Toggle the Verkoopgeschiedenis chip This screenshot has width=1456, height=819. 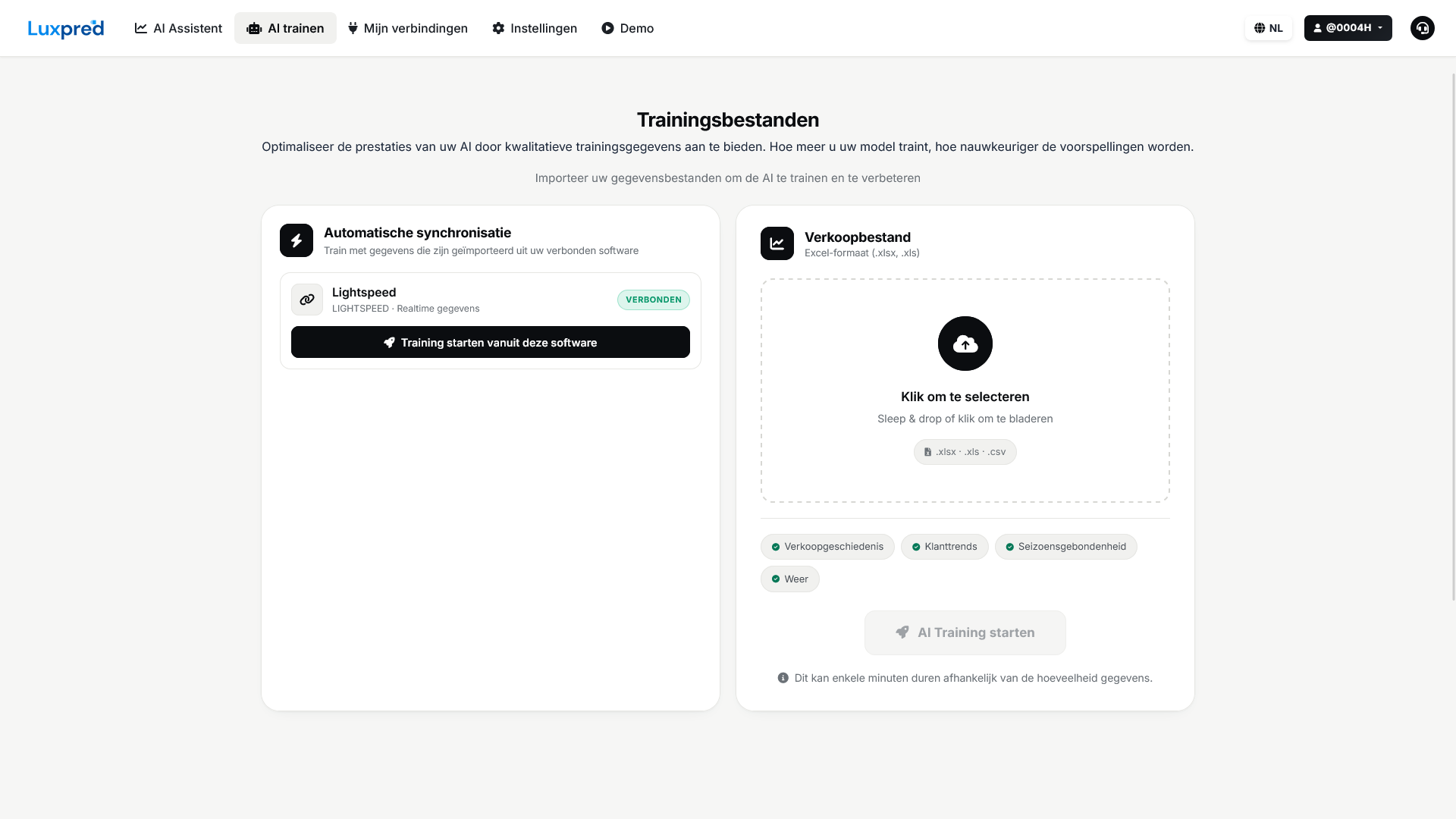(827, 547)
